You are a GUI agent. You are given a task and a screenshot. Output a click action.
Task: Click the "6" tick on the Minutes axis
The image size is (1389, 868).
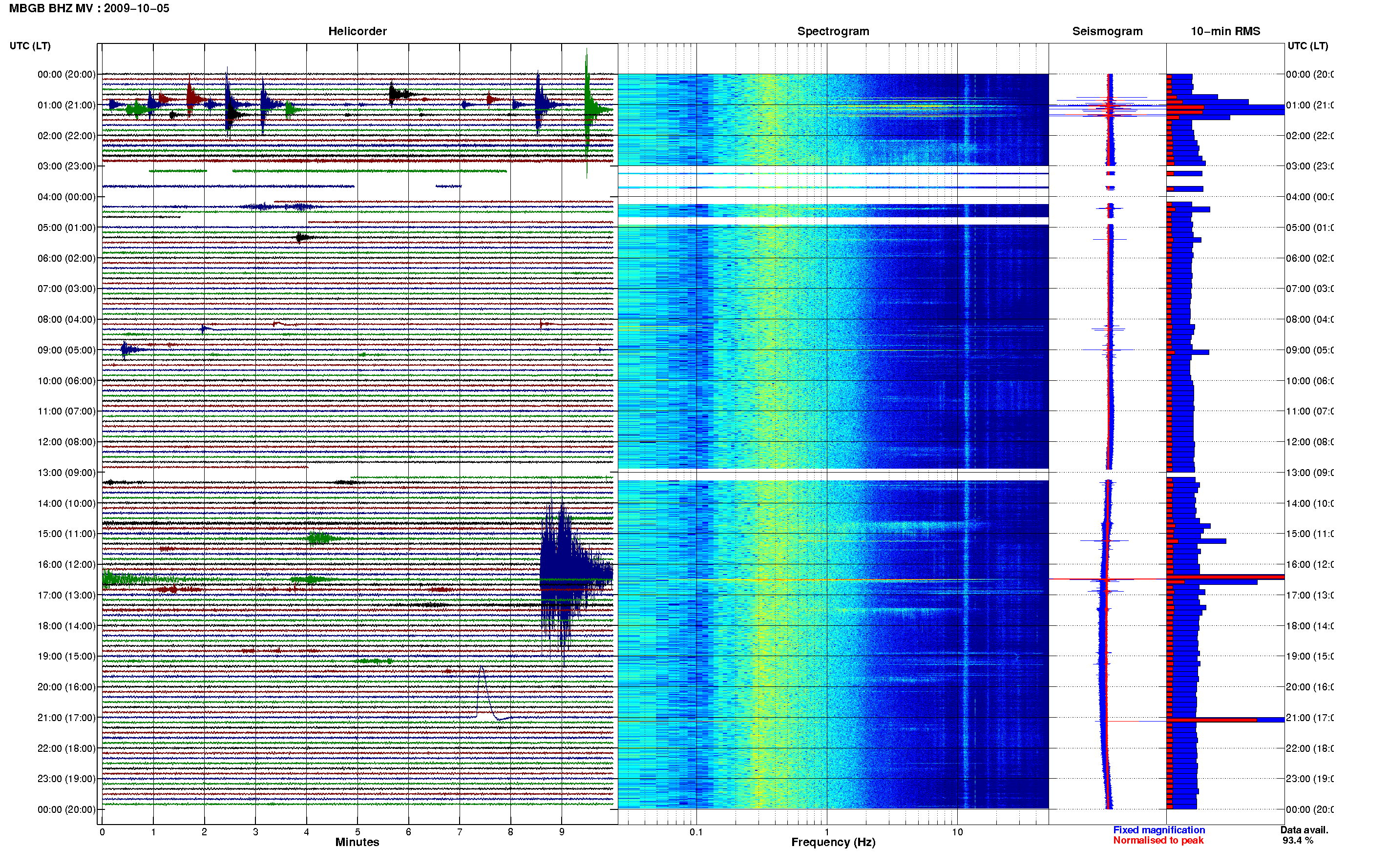(408, 832)
